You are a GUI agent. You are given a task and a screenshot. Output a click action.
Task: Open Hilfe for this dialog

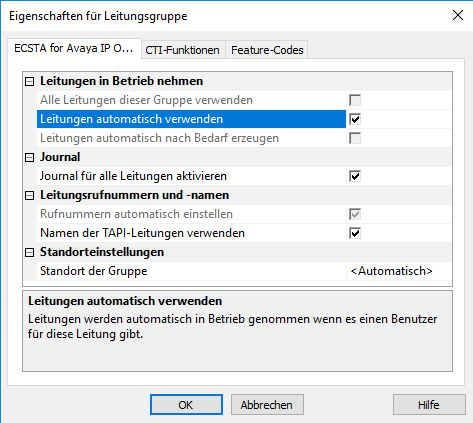coord(429,405)
